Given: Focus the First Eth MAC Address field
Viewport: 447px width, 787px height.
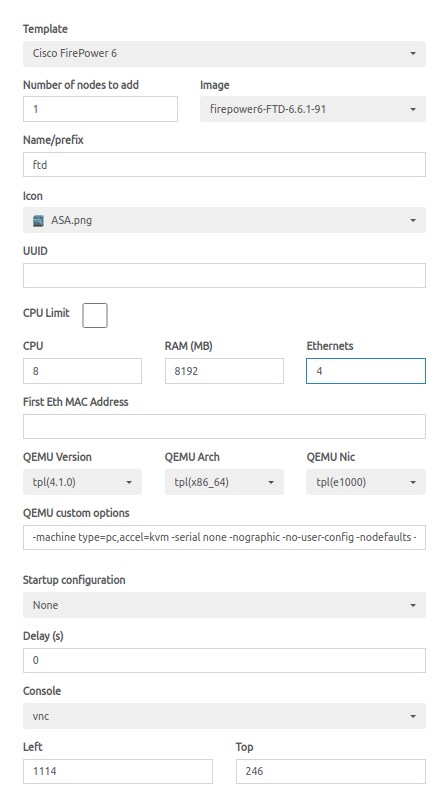Looking at the screenshot, I should pos(224,427).
